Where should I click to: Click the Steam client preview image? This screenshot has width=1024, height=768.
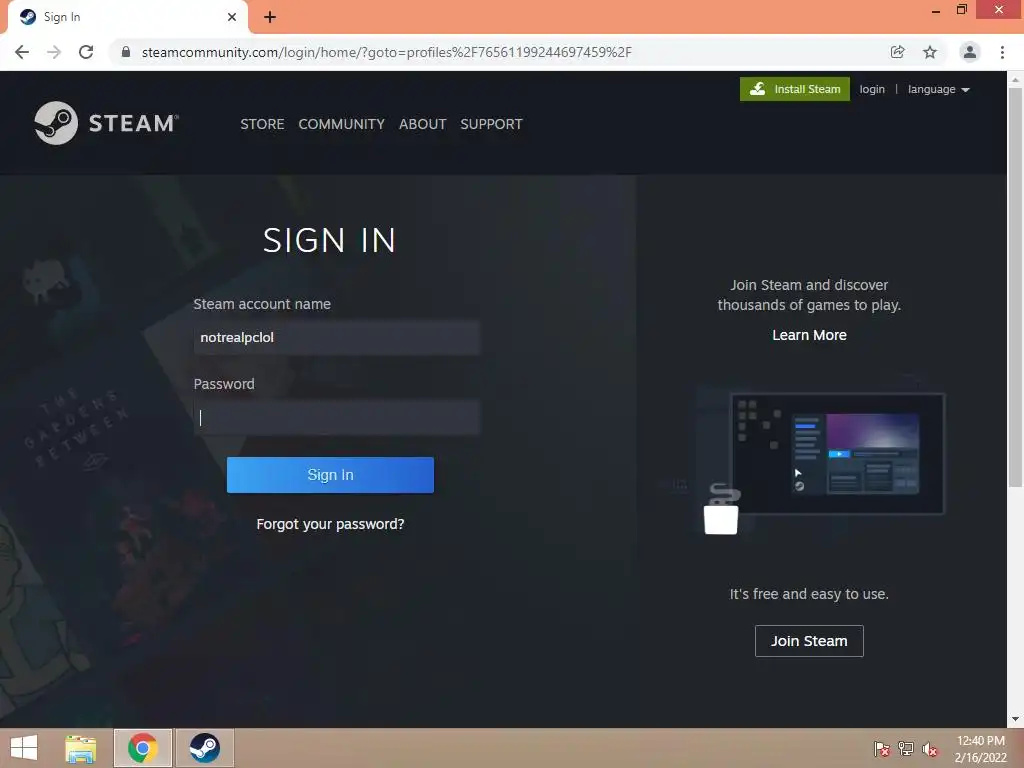click(824, 455)
